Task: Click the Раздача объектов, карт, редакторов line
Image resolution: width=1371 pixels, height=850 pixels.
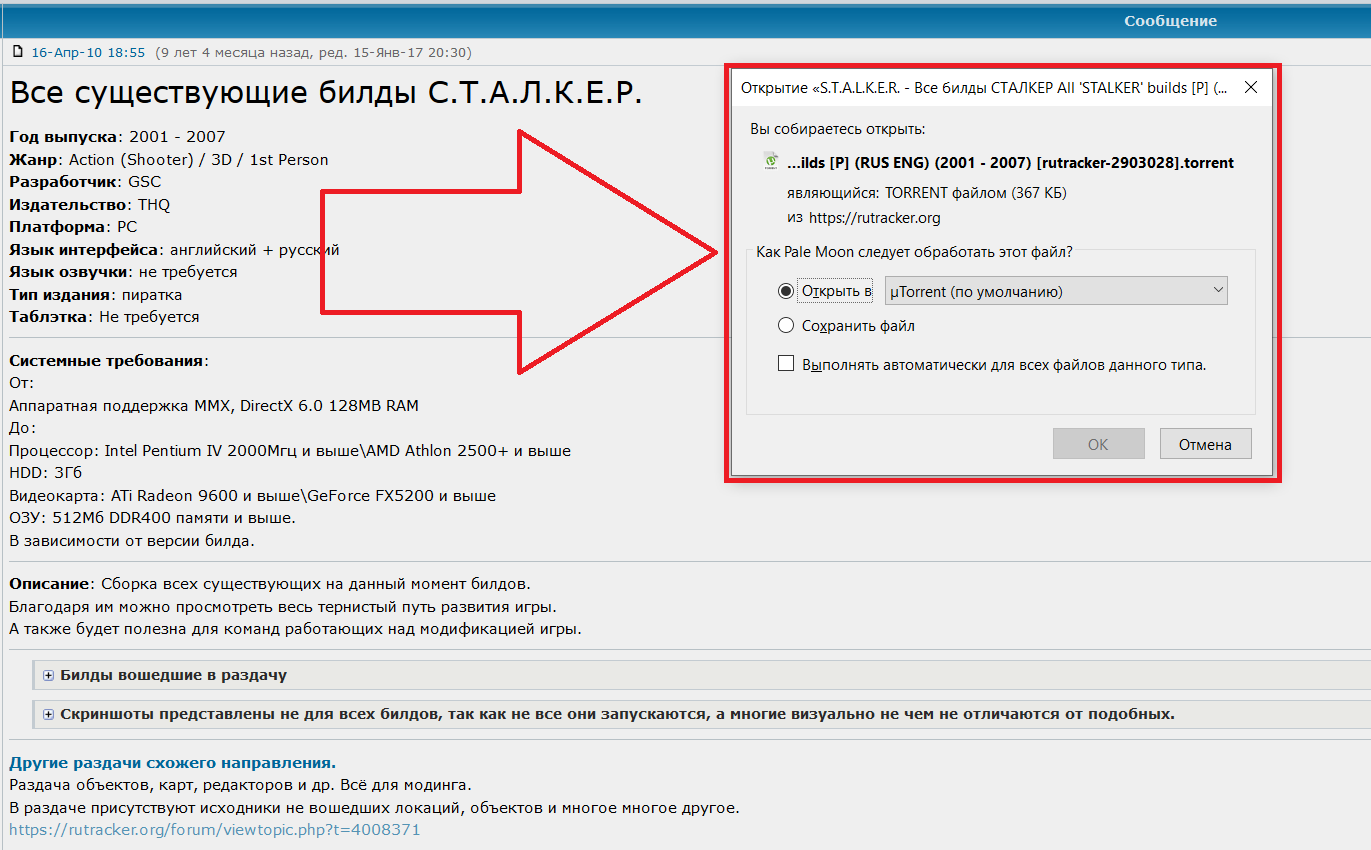Action: tap(240, 785)
